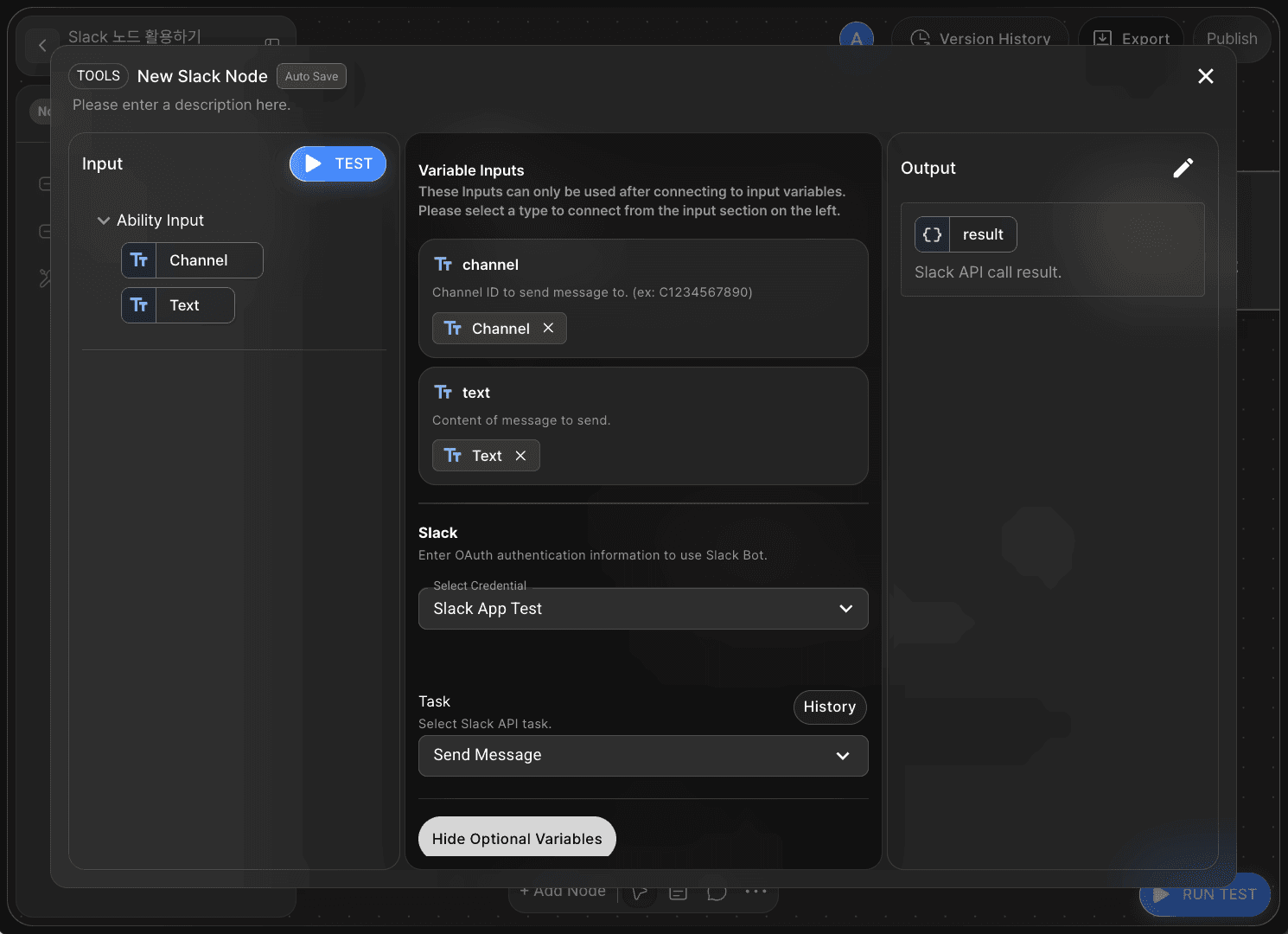
Task: Select the Text input variable chip
Action: [178, 305]
